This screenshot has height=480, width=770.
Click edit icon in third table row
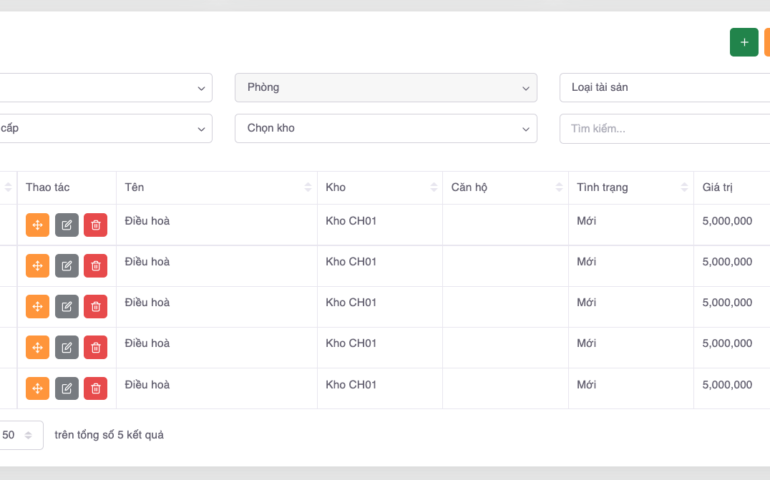[66, 307]
